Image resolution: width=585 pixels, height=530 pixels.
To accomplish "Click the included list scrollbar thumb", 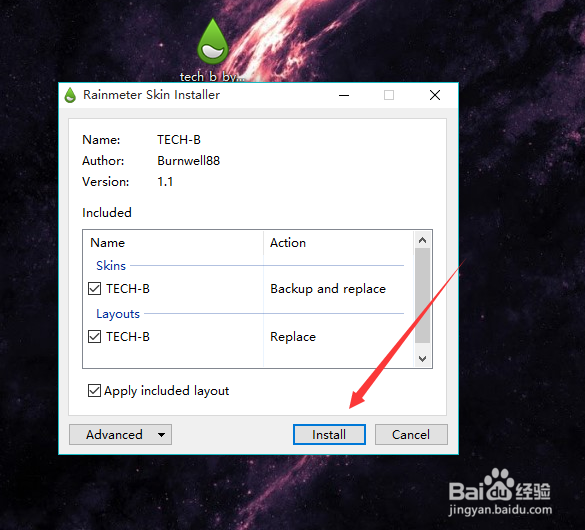I will pos(422,296).
